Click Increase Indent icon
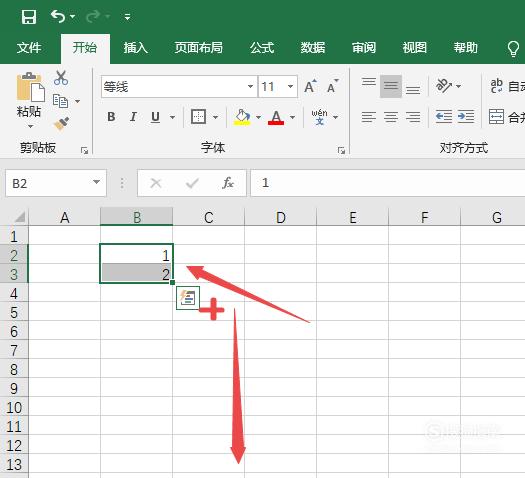This screenshot has height=478, width=525. point(466,117)
